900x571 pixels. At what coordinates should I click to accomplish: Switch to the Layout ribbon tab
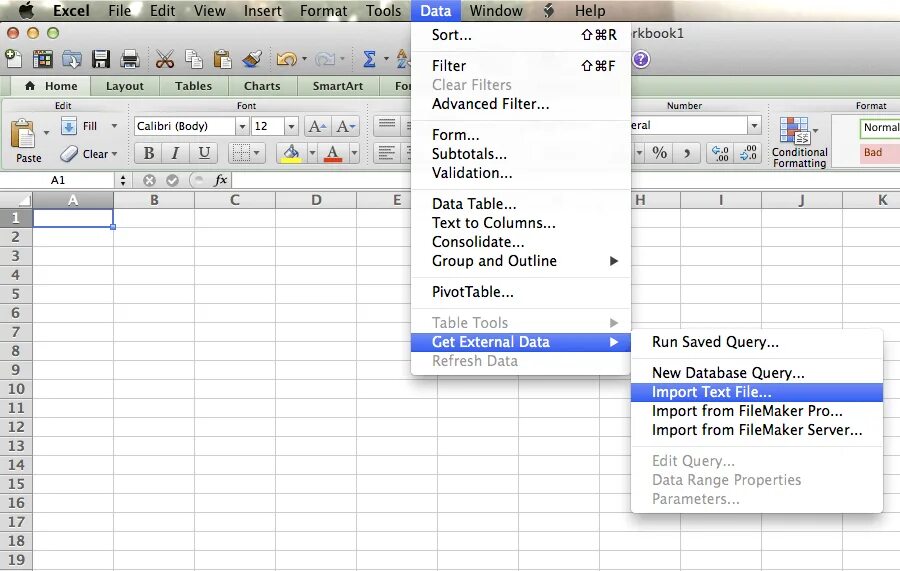125,86
